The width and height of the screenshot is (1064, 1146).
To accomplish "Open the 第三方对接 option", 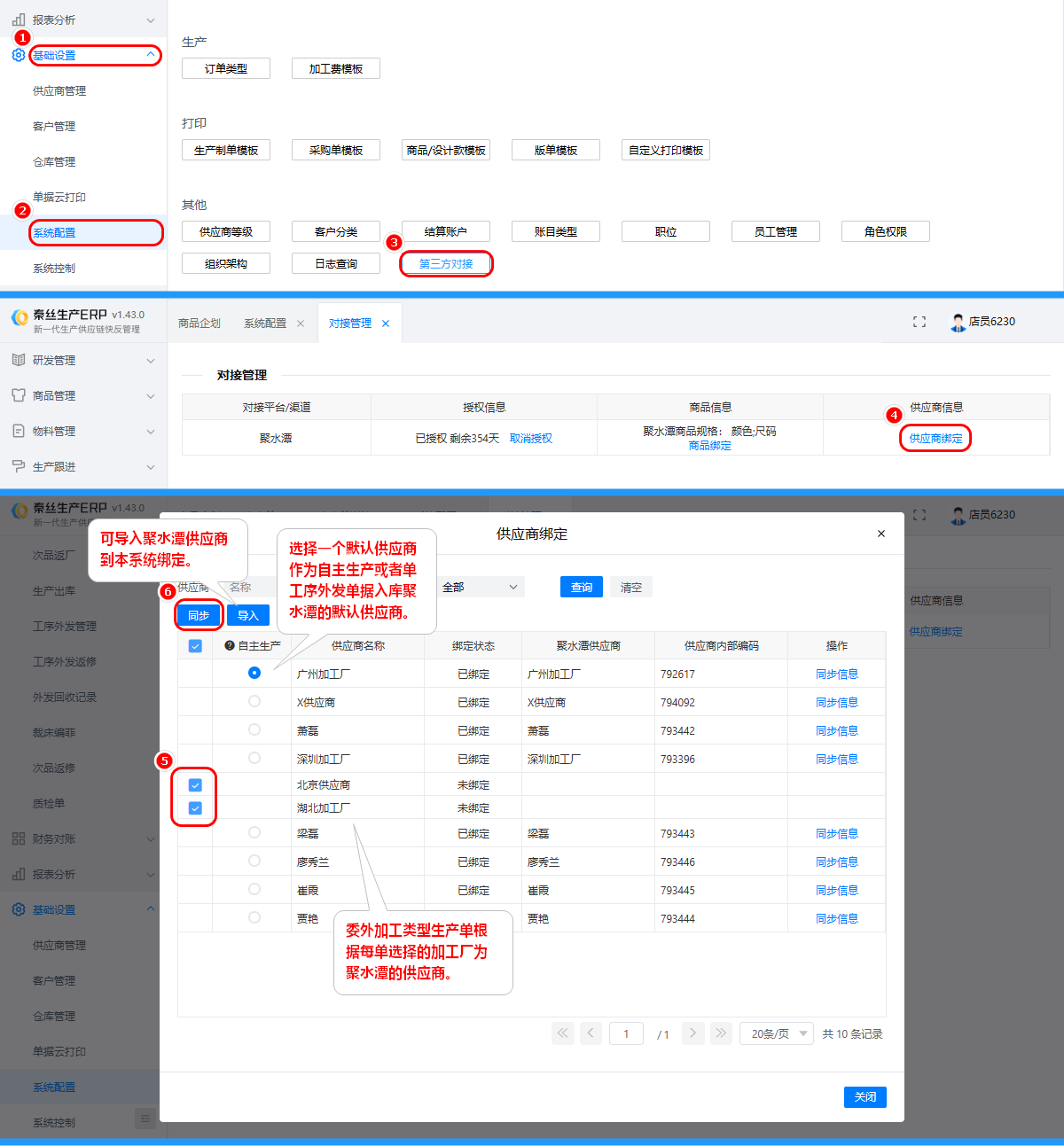I will point(446,264).
